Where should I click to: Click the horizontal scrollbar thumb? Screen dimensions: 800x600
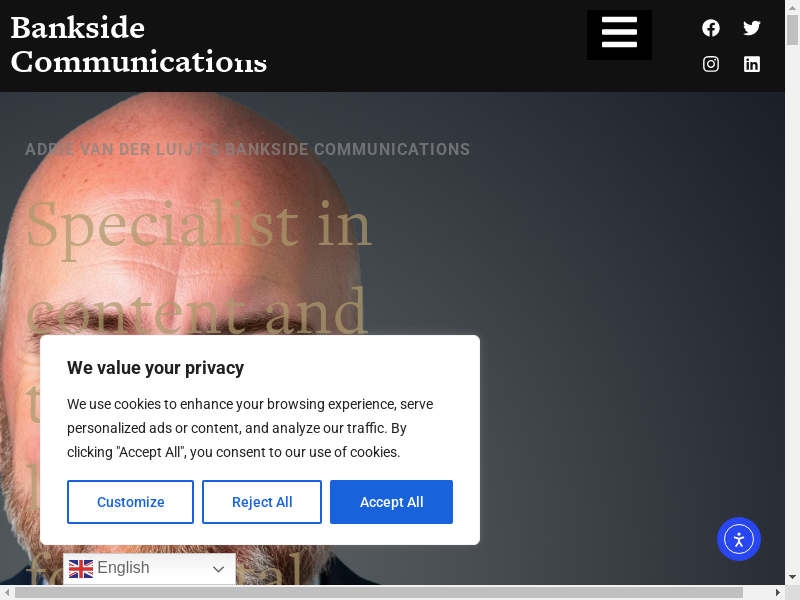378,593
